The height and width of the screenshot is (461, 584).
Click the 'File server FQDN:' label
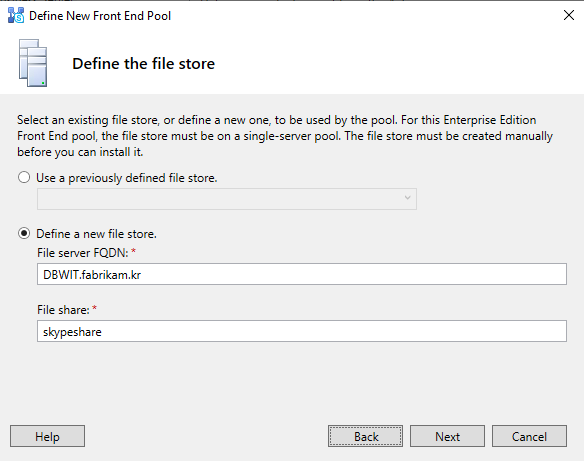[83, 253]
